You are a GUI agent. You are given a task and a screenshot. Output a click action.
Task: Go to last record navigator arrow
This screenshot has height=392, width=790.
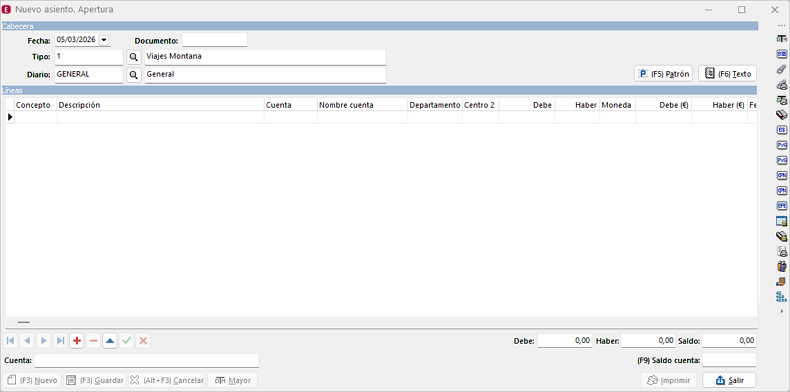coord(60,341)
